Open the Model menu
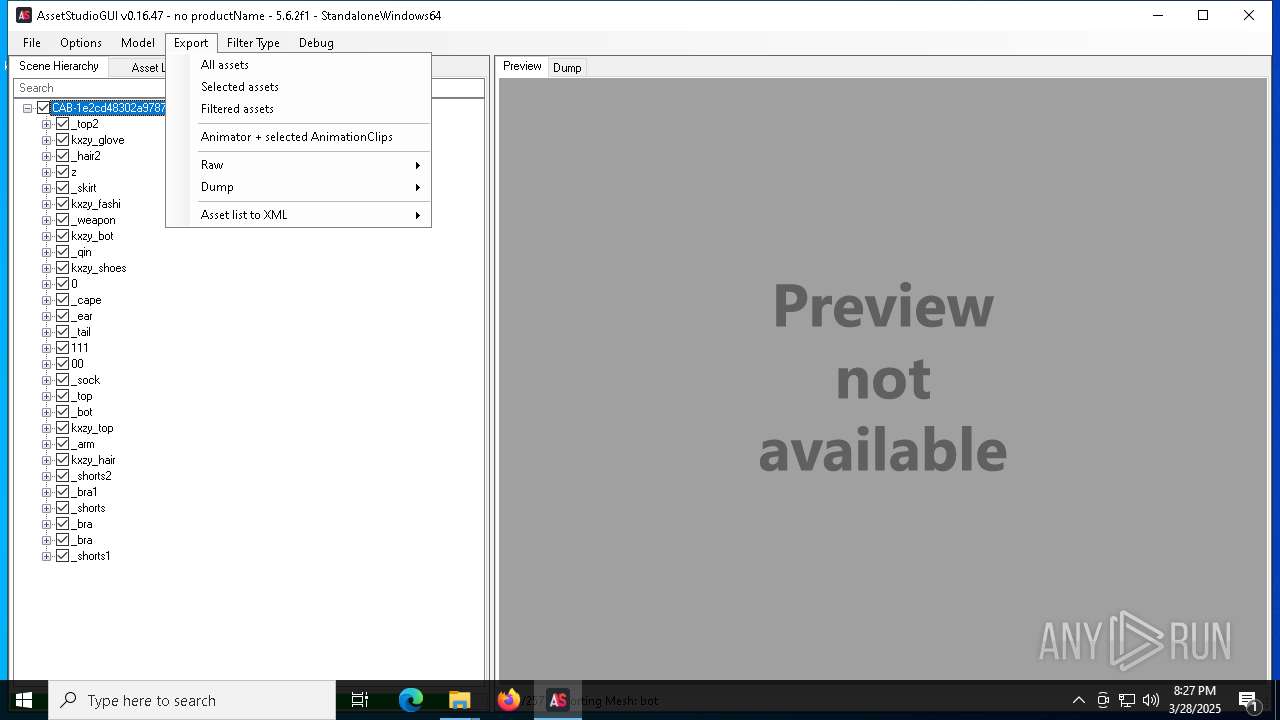This screenshot has width=1280, height=720. 138,43
